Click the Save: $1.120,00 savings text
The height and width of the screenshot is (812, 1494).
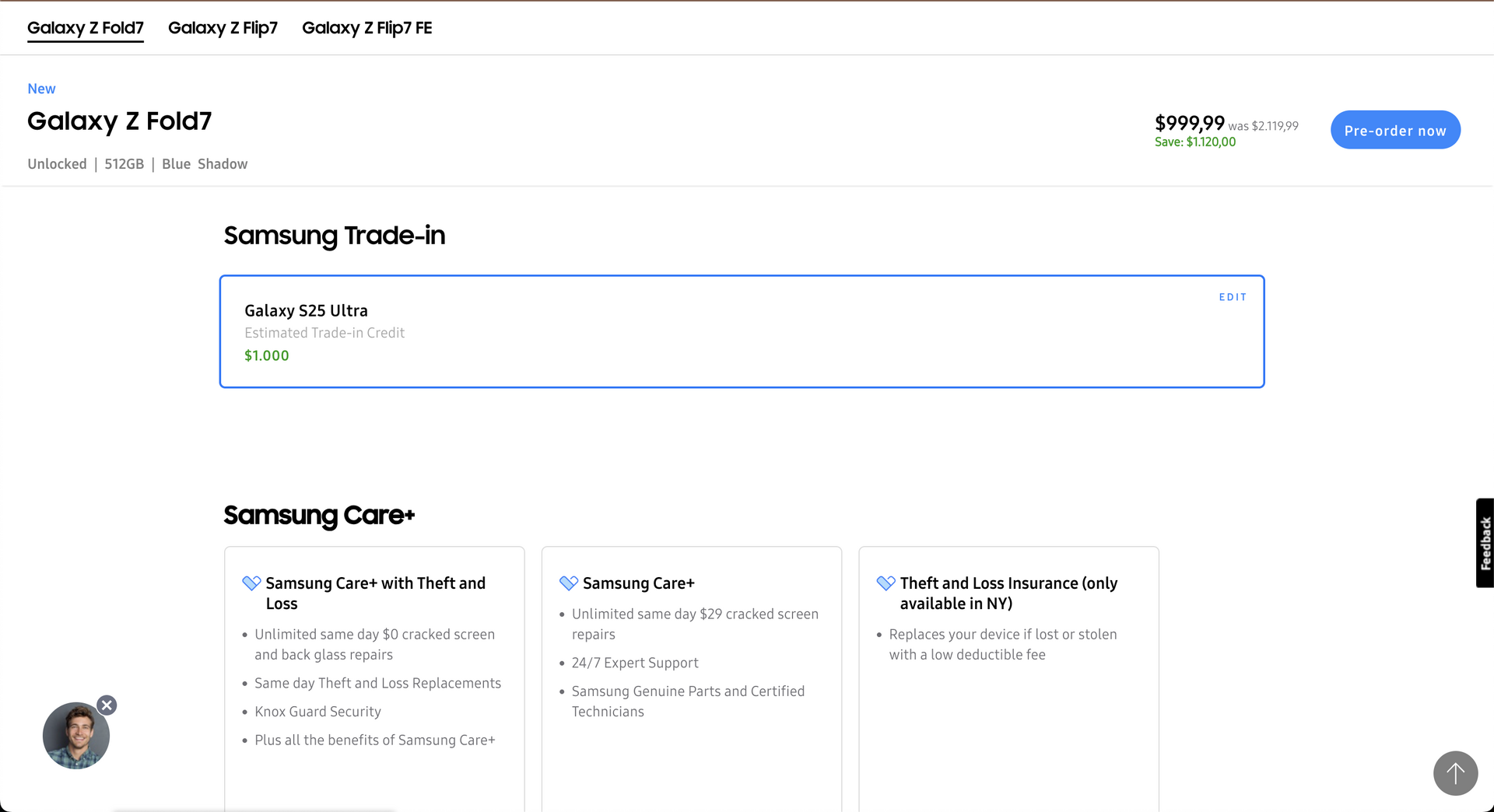click(x=1194, y=142)
